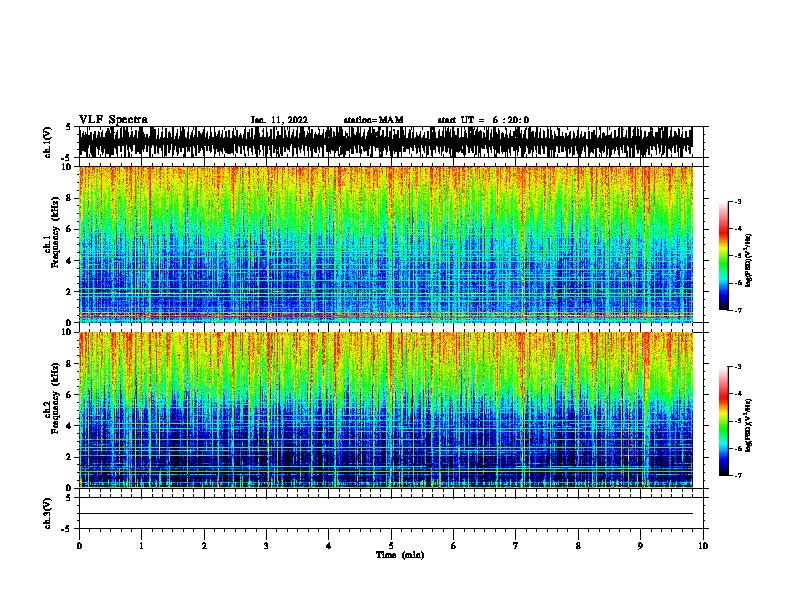Viewport: 792px width, 612px height.
Task: Click the "-3" label atop the ch.1 color bar
Action: pyautogui.click(x=737, y=201)
